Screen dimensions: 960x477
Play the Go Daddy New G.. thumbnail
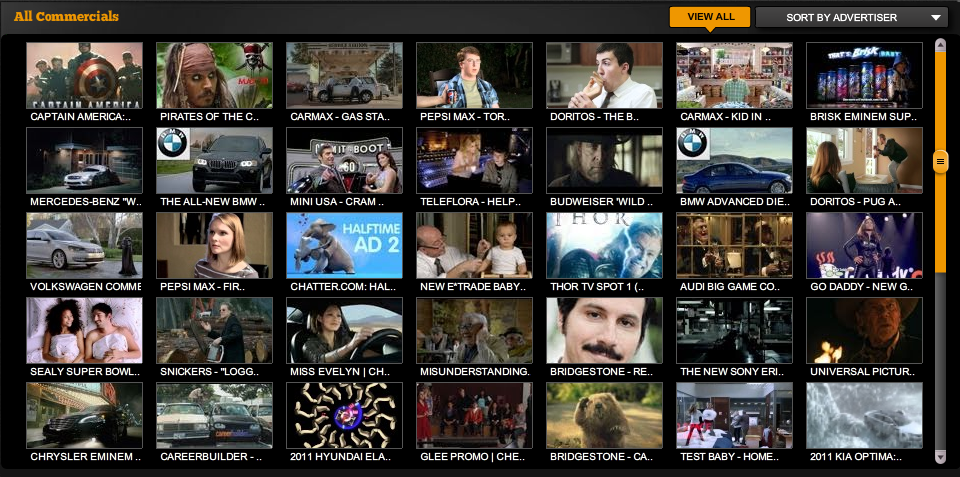[x=864, y=246]
